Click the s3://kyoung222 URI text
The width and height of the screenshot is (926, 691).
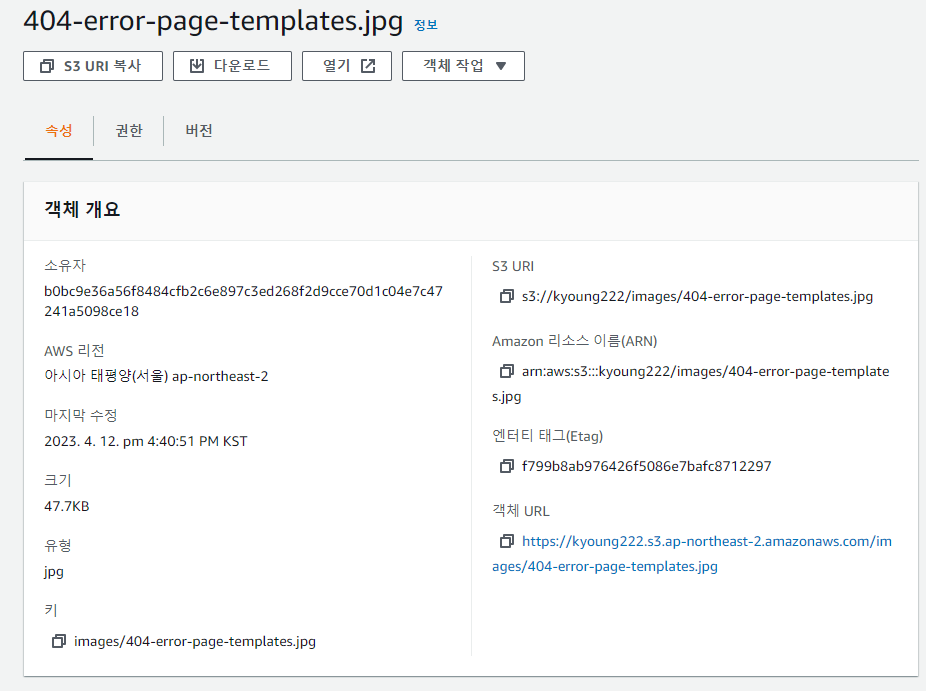(x=697, y=296)
